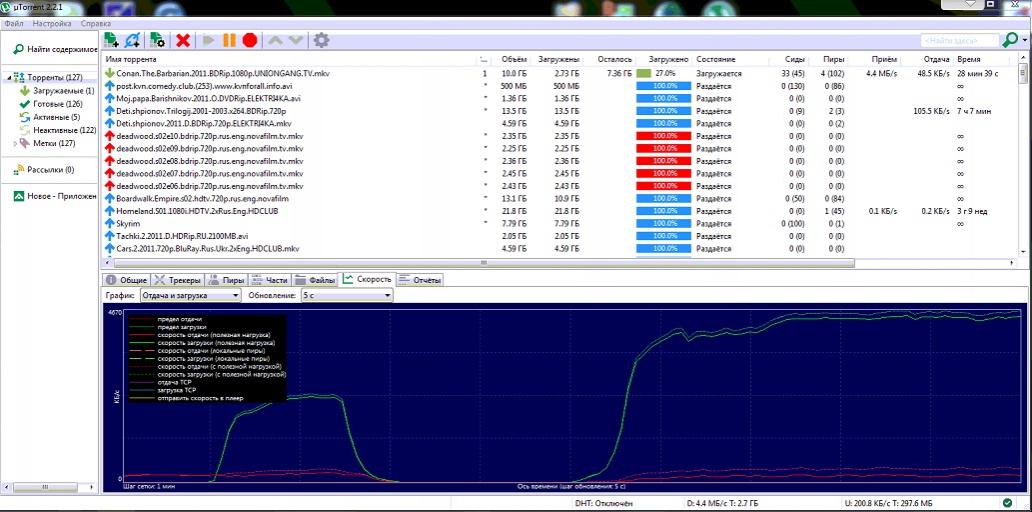Open the Файл menu

[13, 24]
